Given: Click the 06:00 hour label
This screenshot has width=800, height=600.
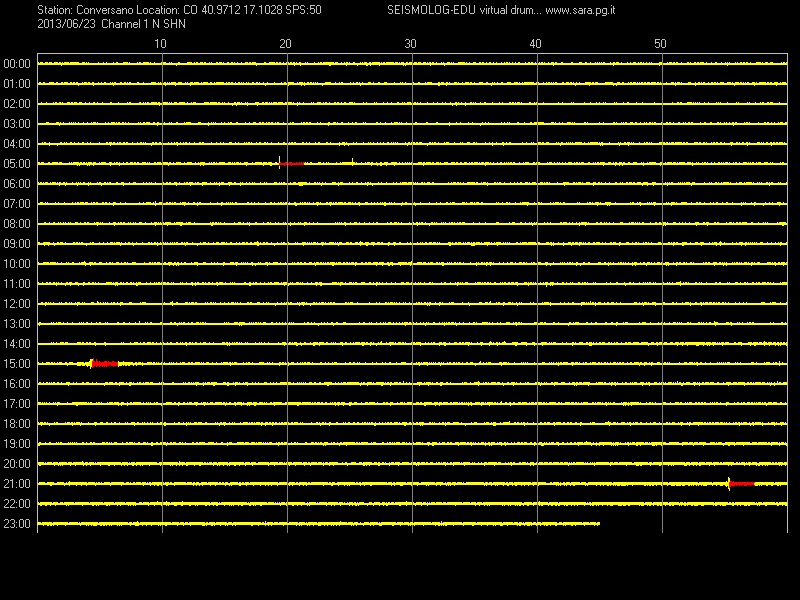Looking at the screenshot, I should tap(17, 184).
